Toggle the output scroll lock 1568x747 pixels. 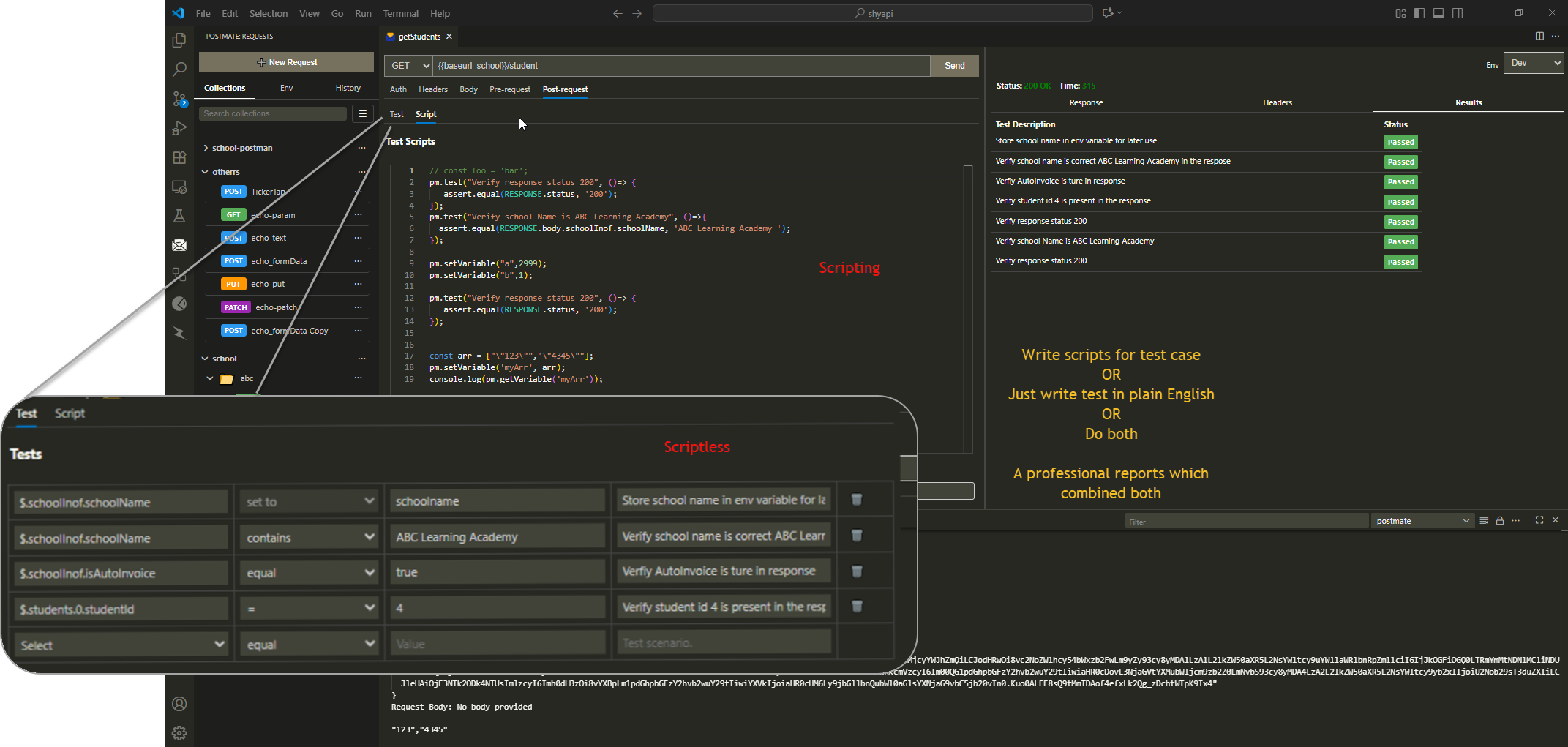pos(1500,521)
